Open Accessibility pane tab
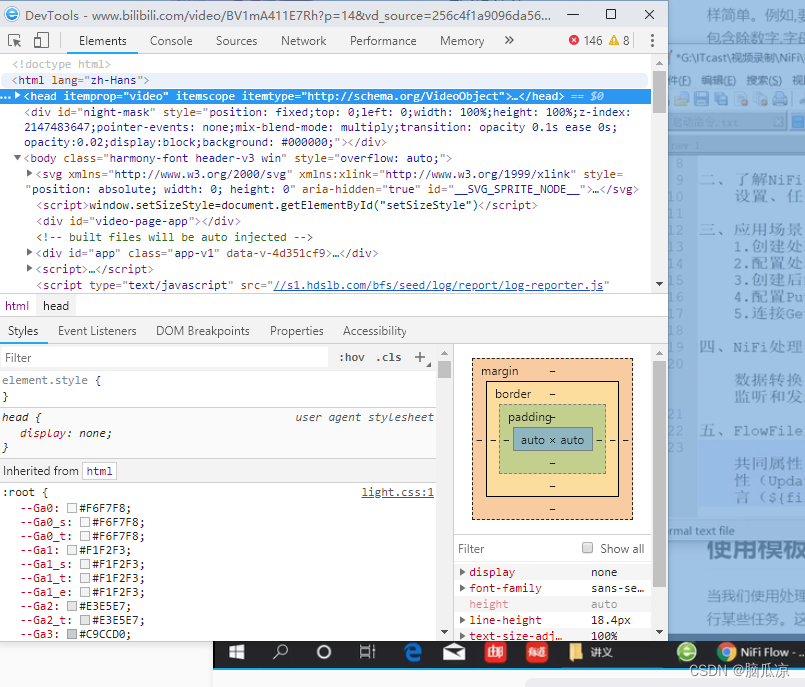Viewport: 805px width, 687px height. pyautogui.click(x=375, y=331)
